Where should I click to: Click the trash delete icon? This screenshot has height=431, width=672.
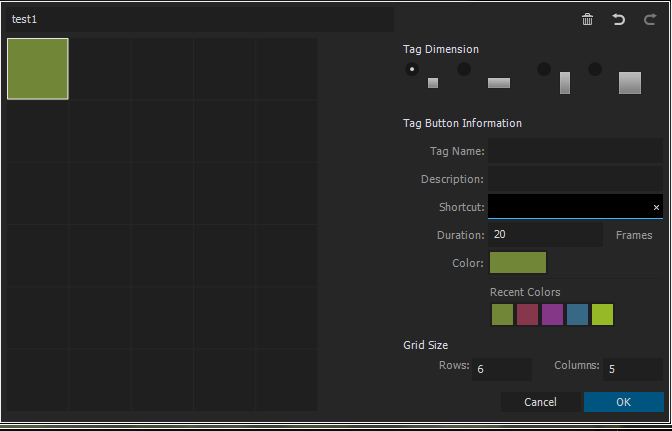[x=588, y=19]
